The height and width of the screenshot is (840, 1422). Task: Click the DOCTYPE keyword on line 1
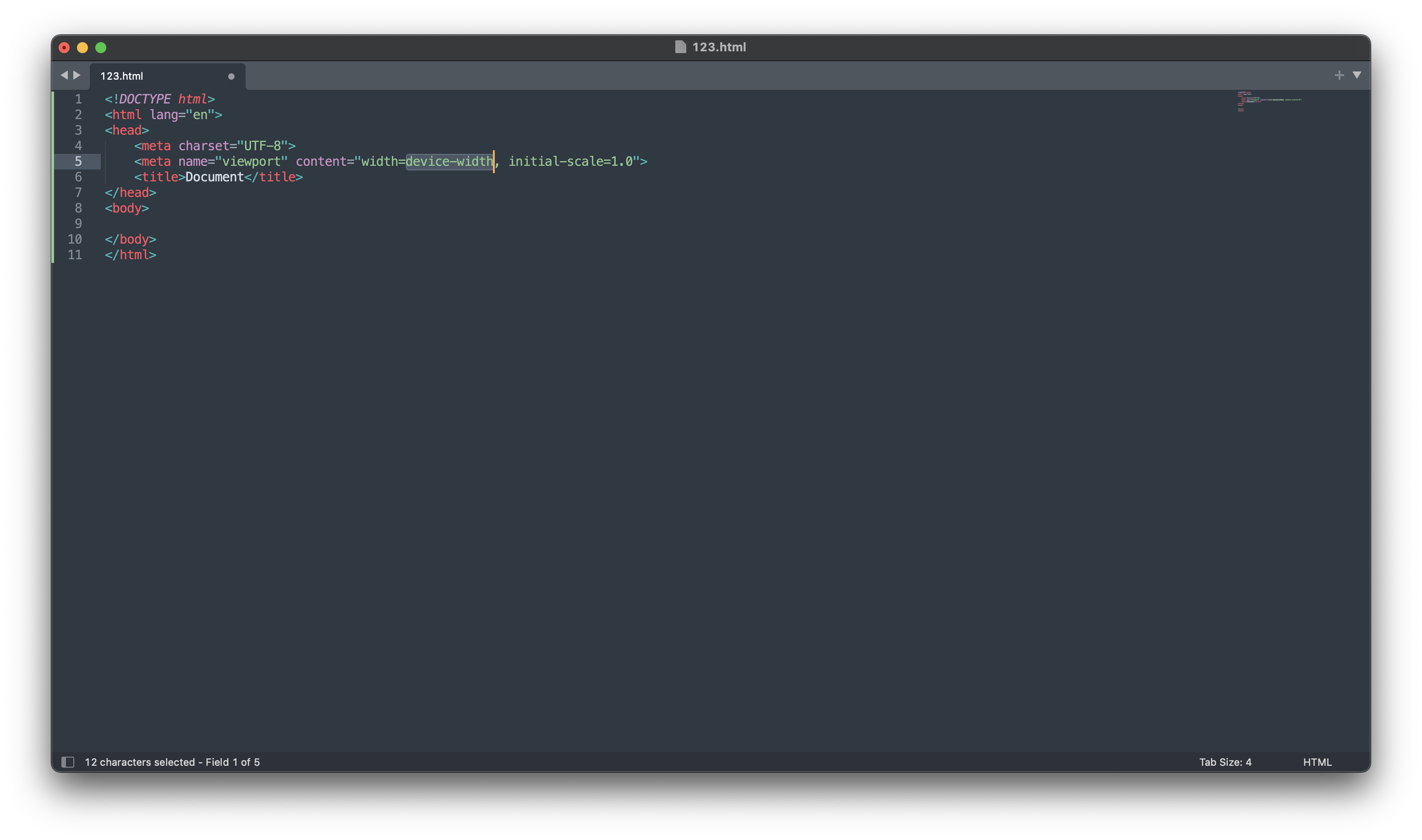(x=145, y=99)
